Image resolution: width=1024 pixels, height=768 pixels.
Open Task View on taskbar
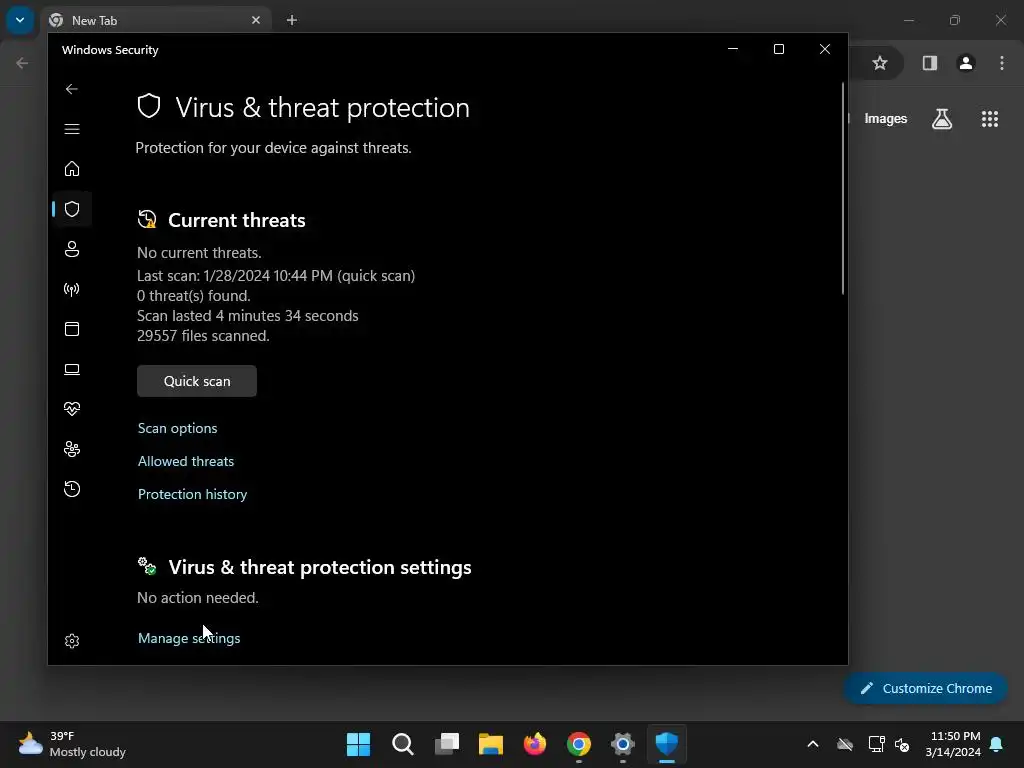447,744
